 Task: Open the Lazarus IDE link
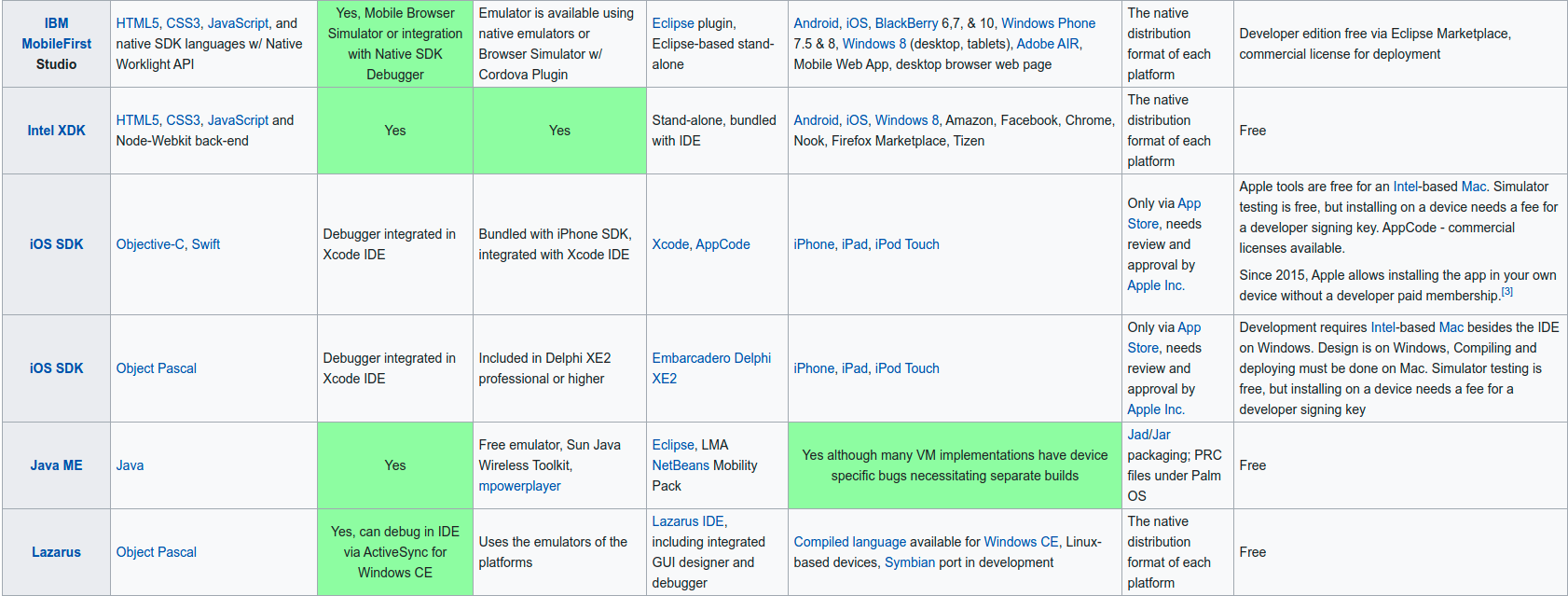pyautogui.click(x=688, y=521)
